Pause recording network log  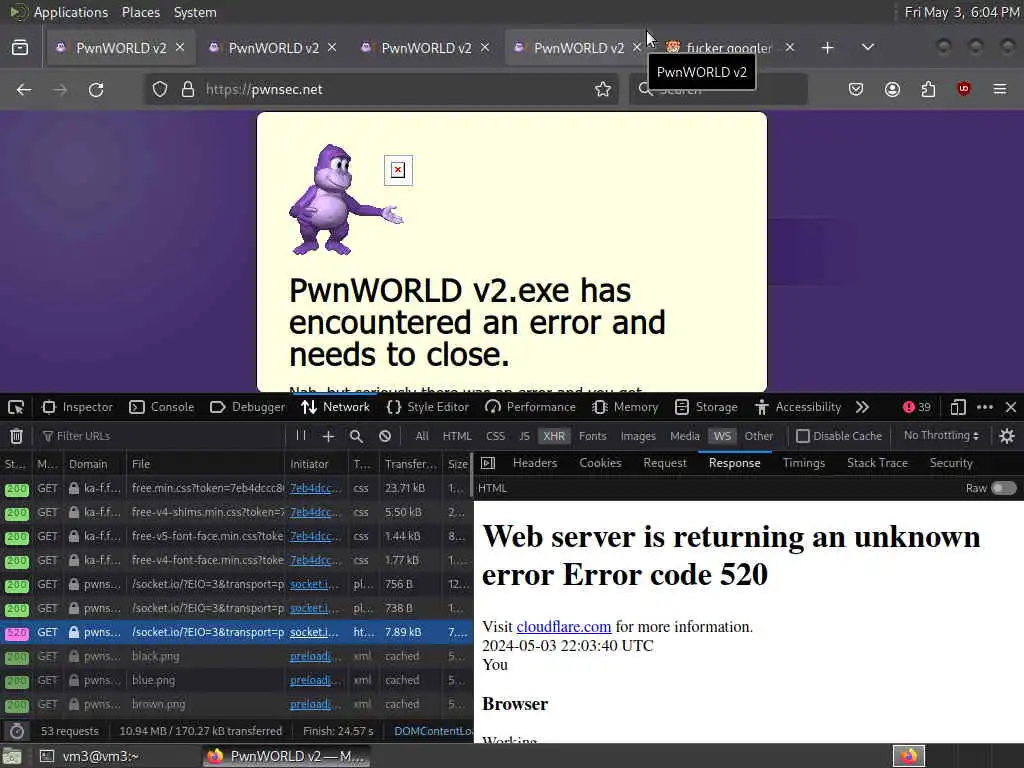tap(301, 436)
